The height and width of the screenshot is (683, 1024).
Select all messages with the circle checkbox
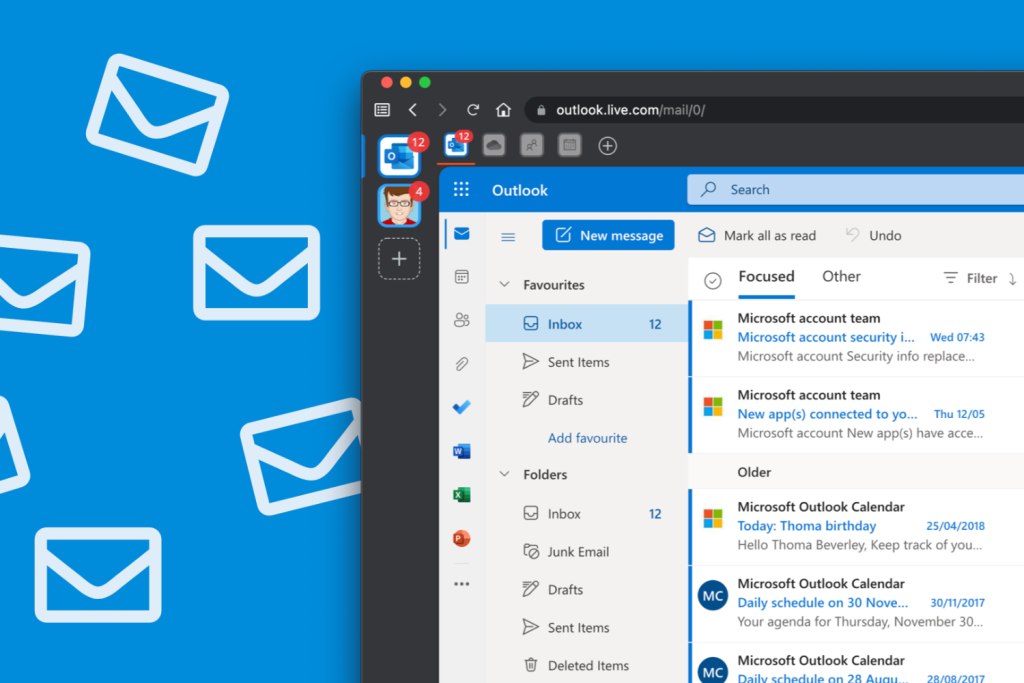[712, 280]
